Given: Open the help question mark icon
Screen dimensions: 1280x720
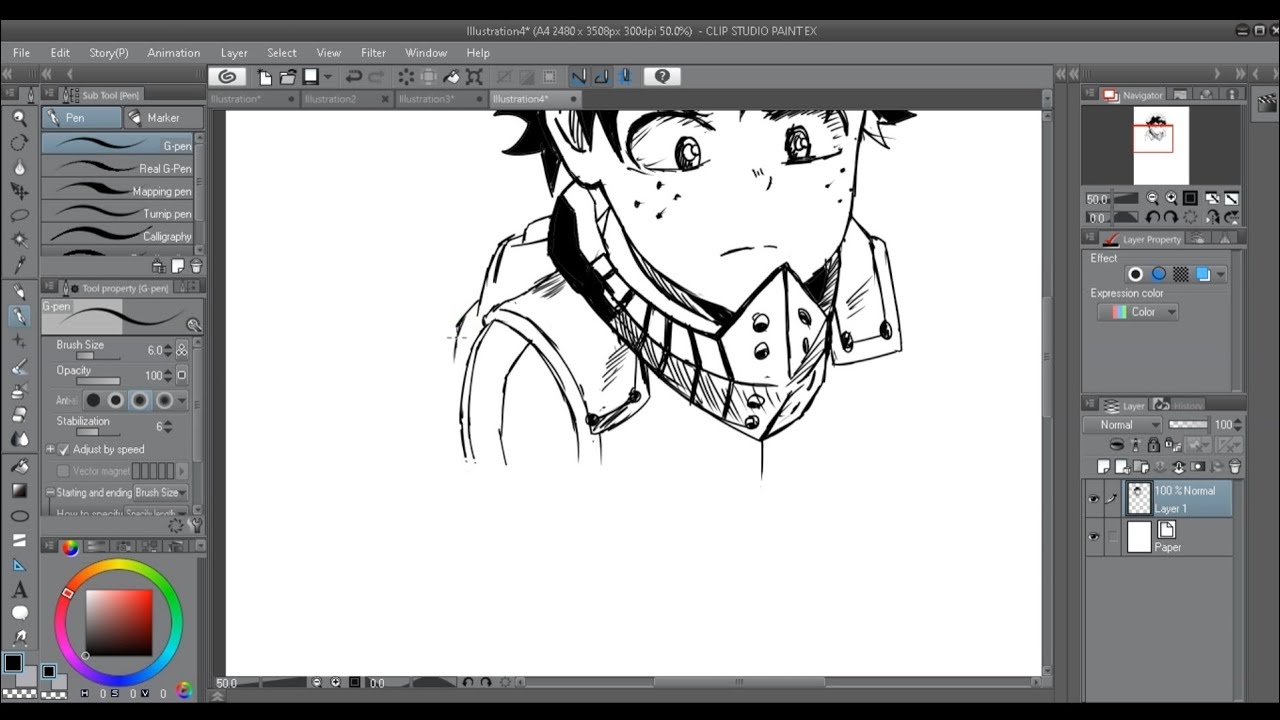Looking at the screenshot, I should tap(661, 76).
